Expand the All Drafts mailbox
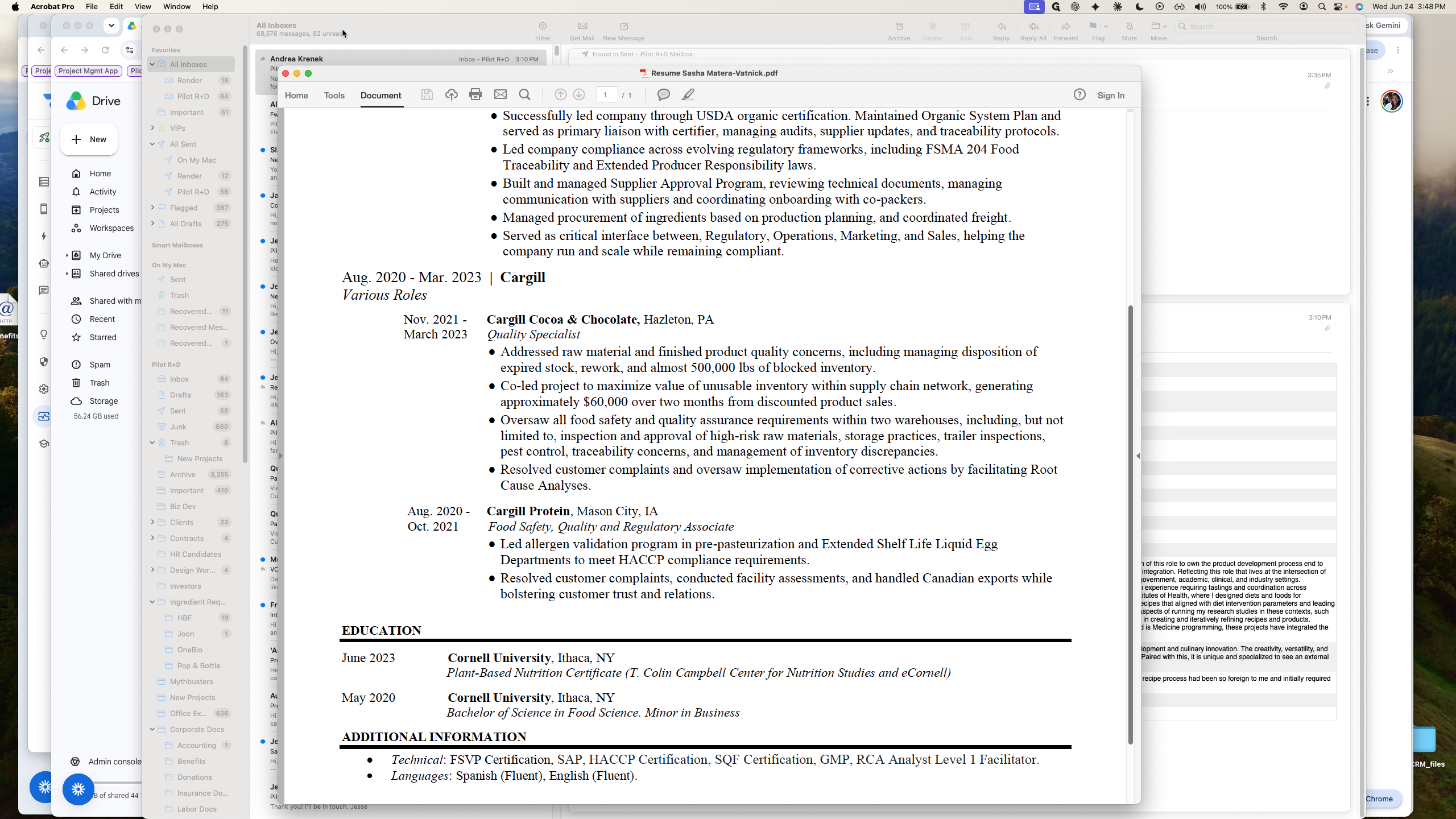This screenshot has width=1456, height=819. (x=152, y=224)
